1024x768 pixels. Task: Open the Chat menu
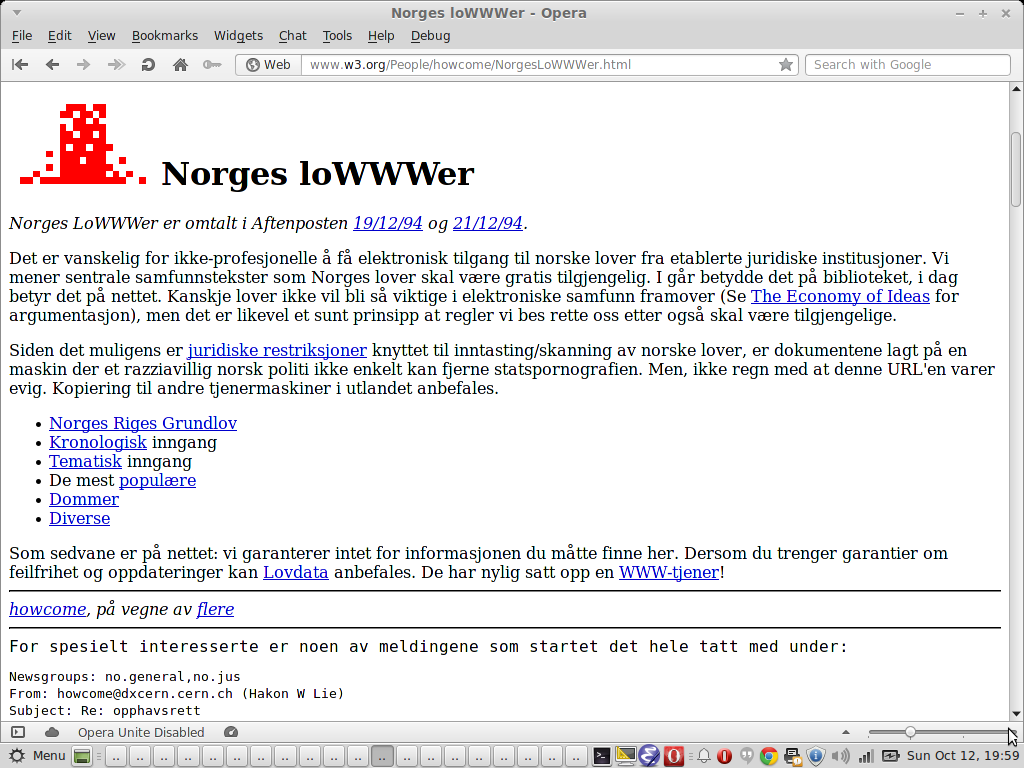pyautogui.click(x=293, y=36)
